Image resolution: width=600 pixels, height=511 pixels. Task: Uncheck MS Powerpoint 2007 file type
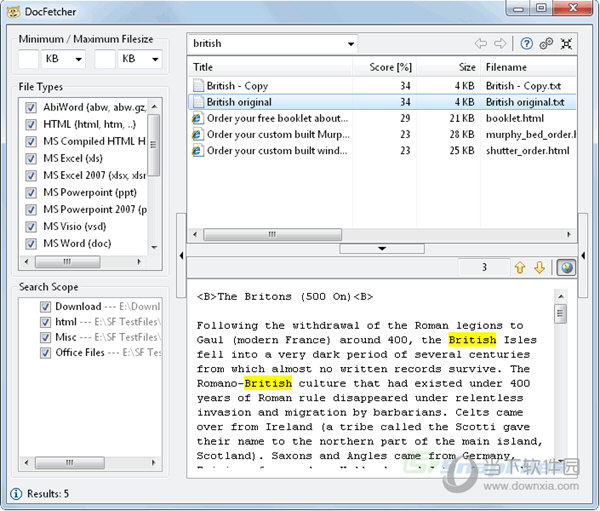click(31, 209)
